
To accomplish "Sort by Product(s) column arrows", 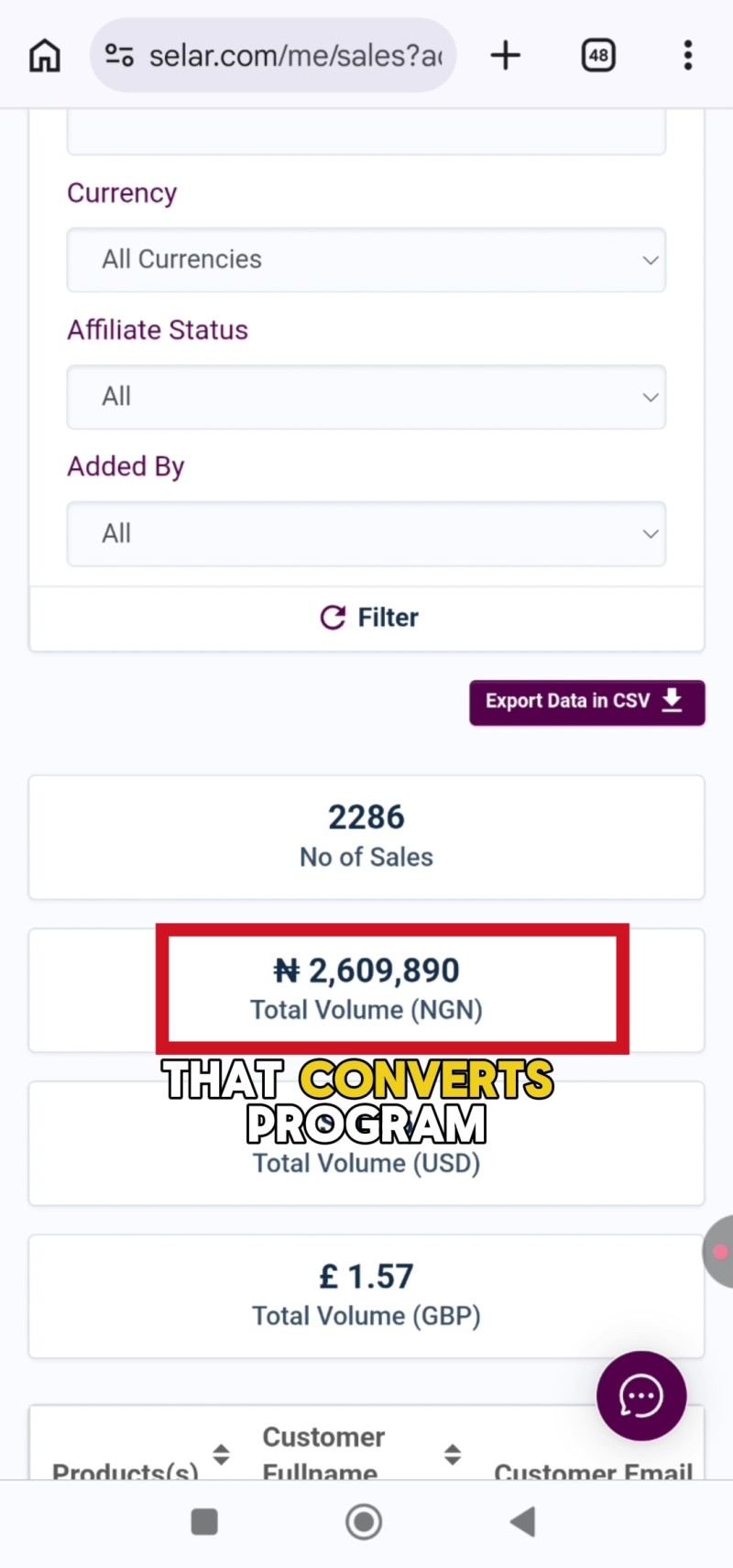I will coord(221,1454).
